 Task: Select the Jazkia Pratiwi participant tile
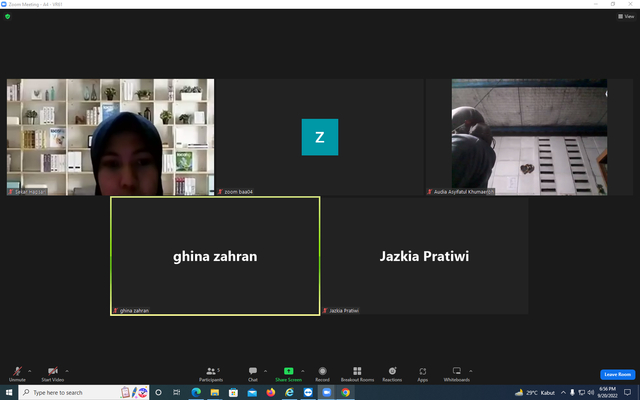point(424,256)
